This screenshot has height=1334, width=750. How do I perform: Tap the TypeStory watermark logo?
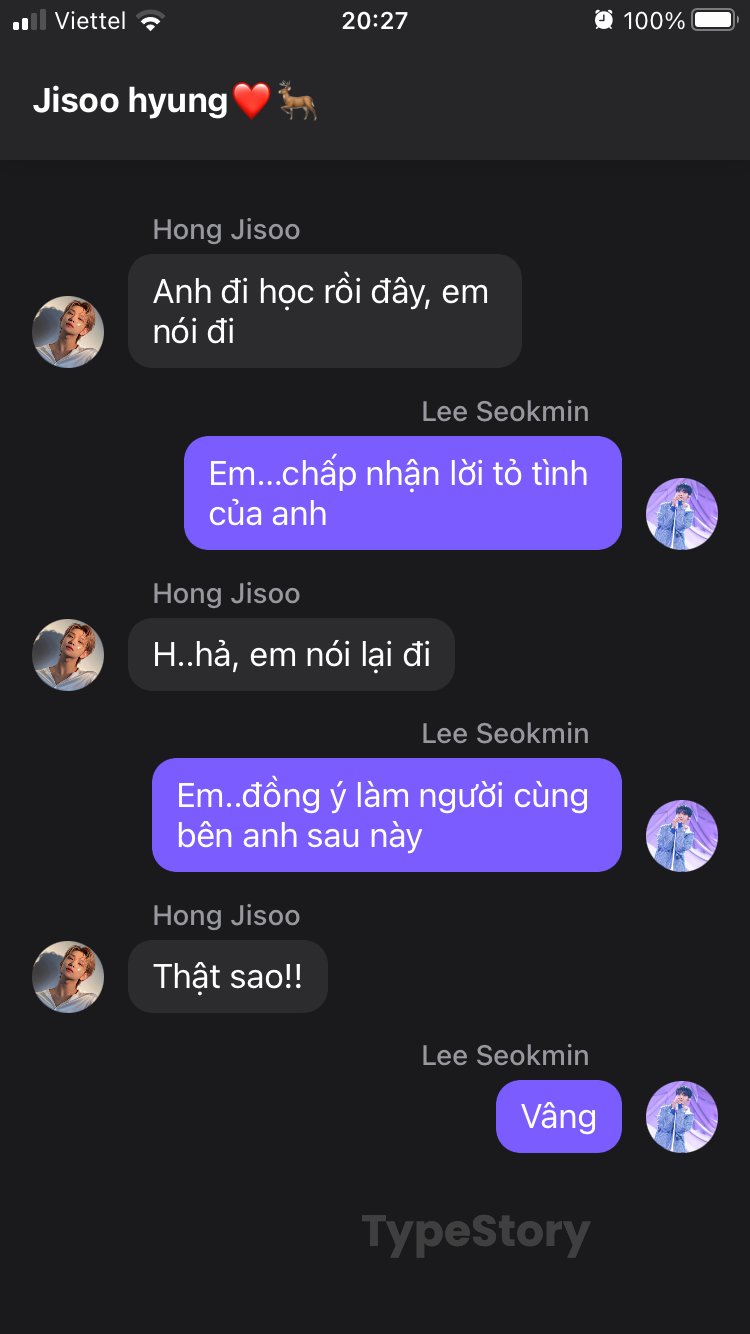[475, 1233]
